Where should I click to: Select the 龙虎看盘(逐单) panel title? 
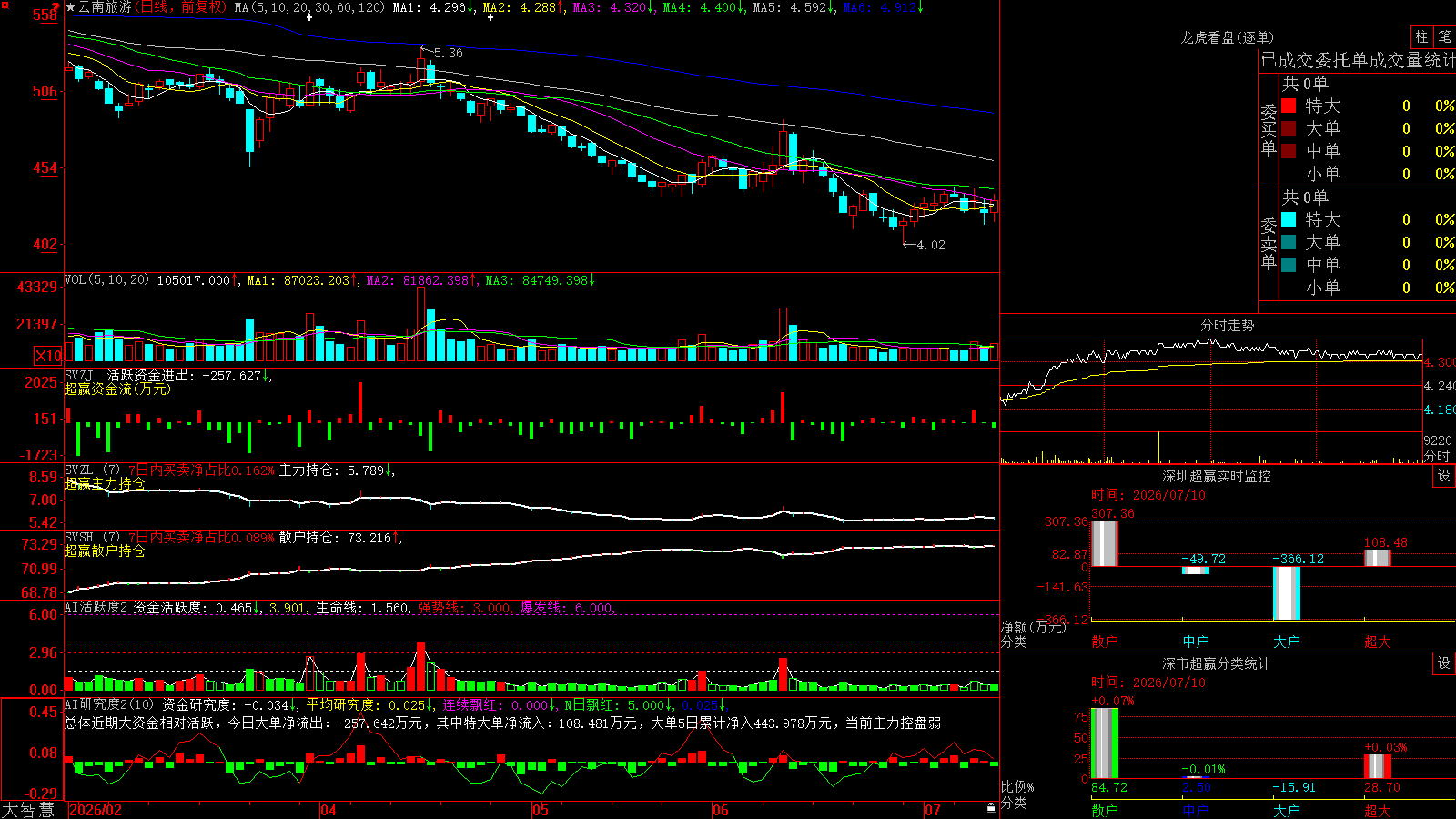[x=1227, y=37]
